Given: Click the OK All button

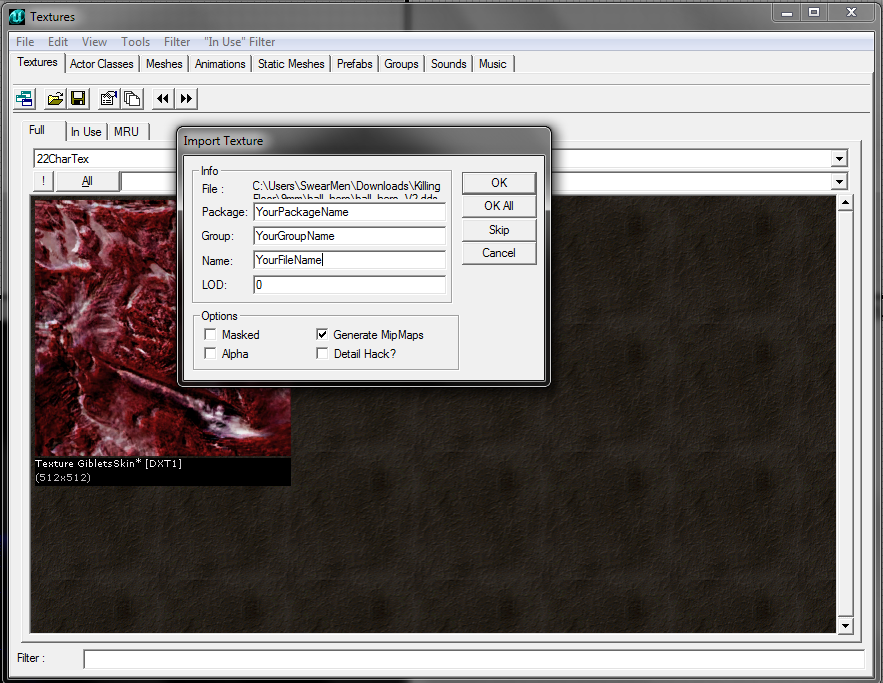Looking at the screenshot, I should [499, 206].
